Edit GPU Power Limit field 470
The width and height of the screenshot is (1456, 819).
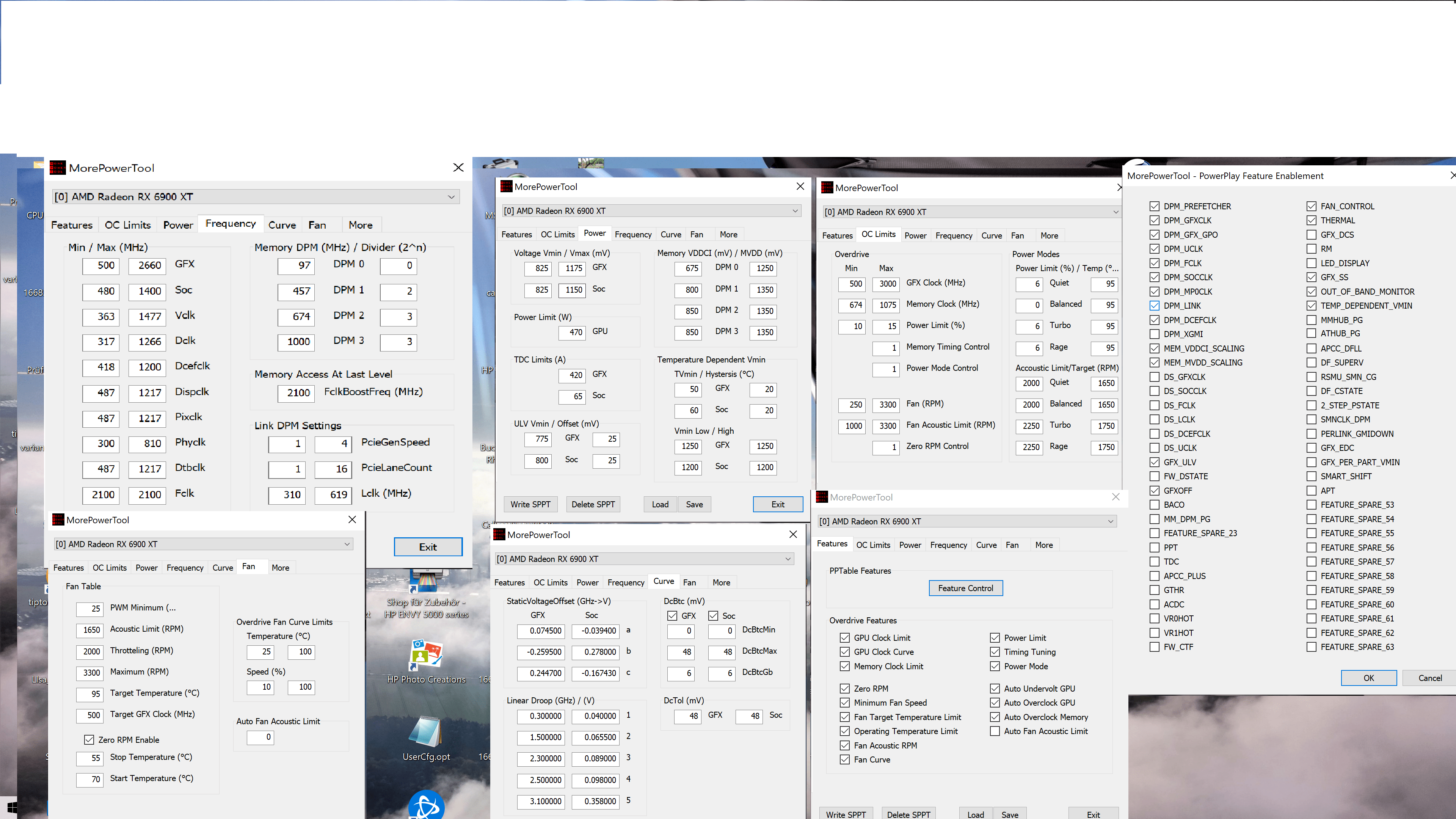tap(571, 333)
